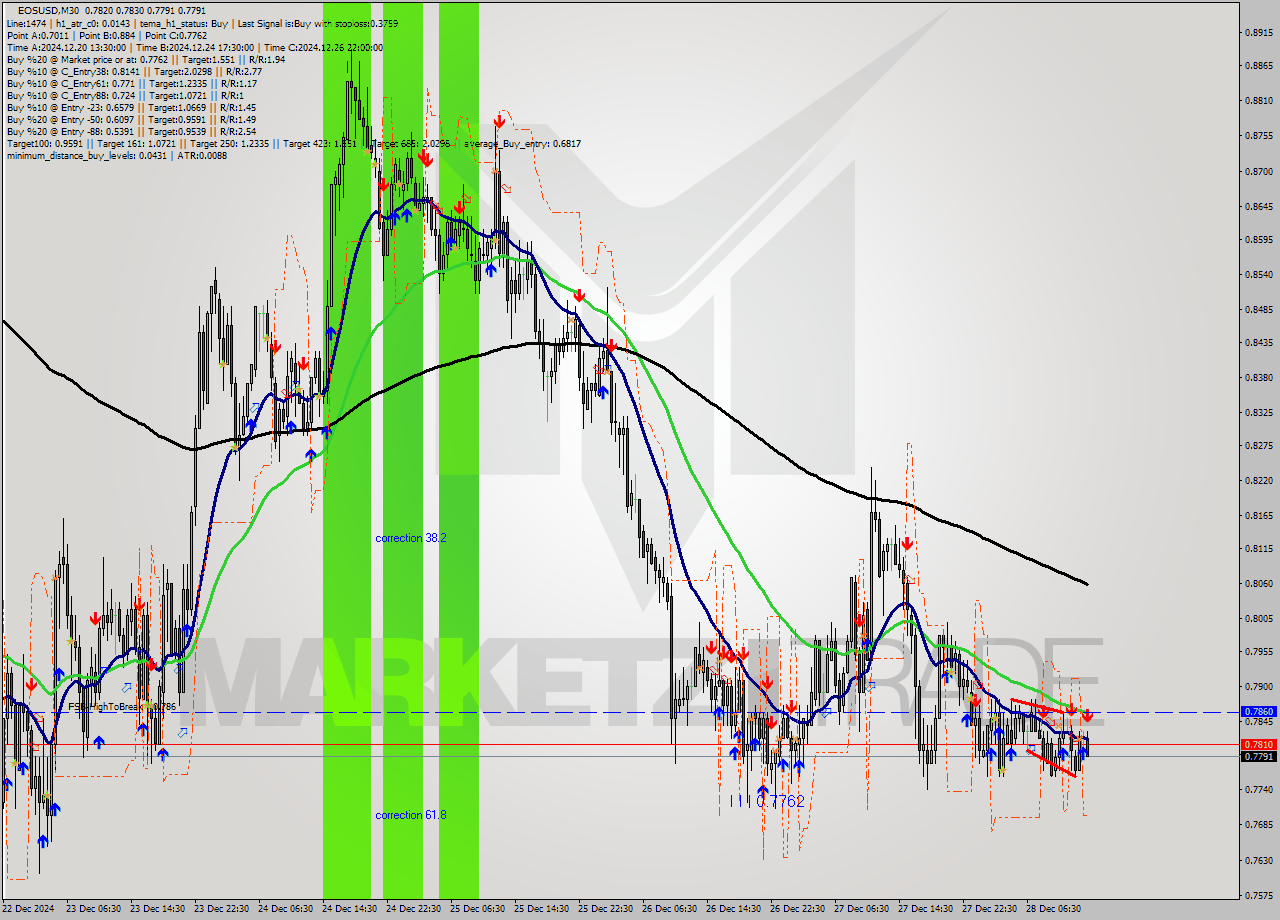Click the 'Entry -23: 0.6579' line
This screenshot has width=1280, height=920.
coord(131,107)
